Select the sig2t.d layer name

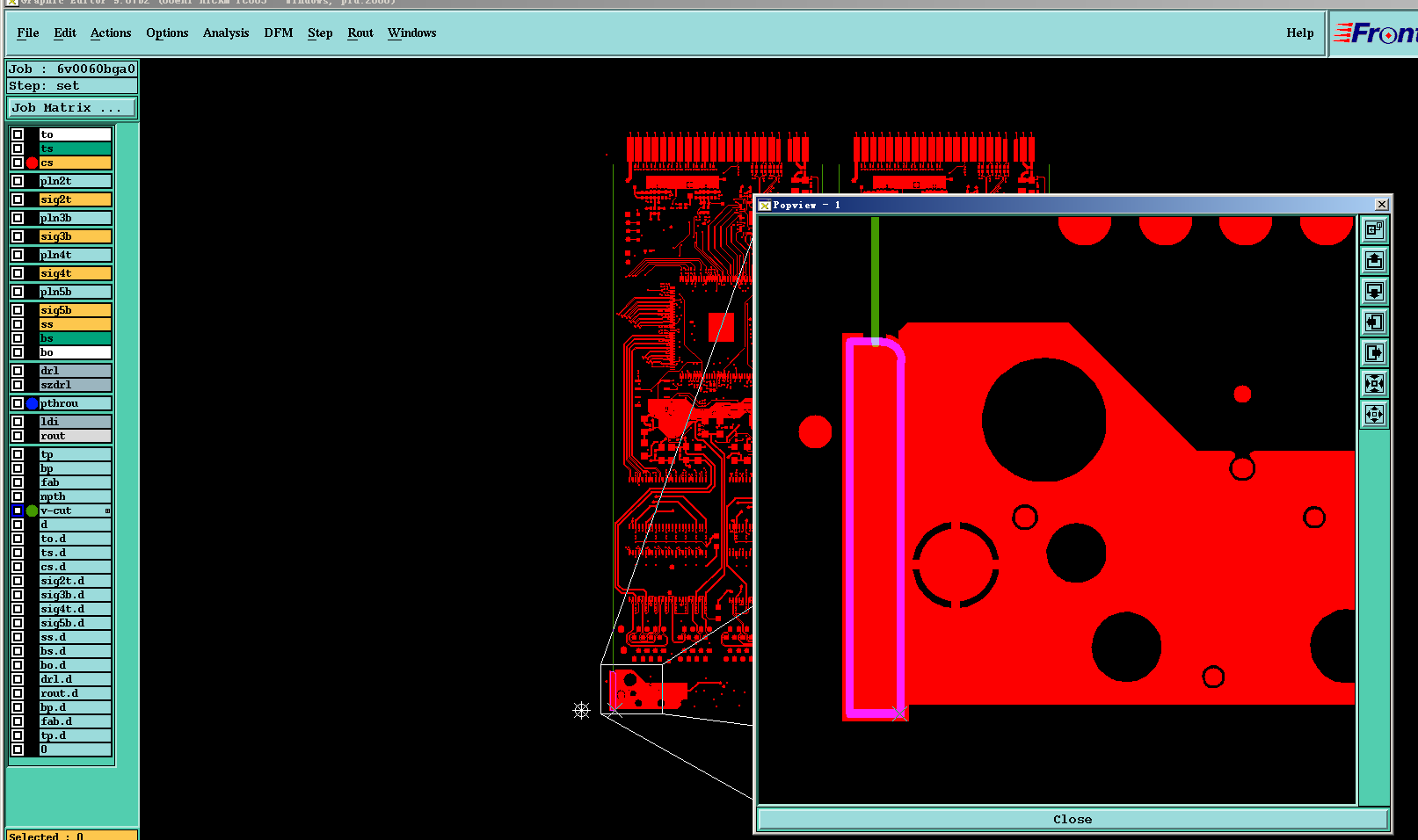tap(76, 581)
